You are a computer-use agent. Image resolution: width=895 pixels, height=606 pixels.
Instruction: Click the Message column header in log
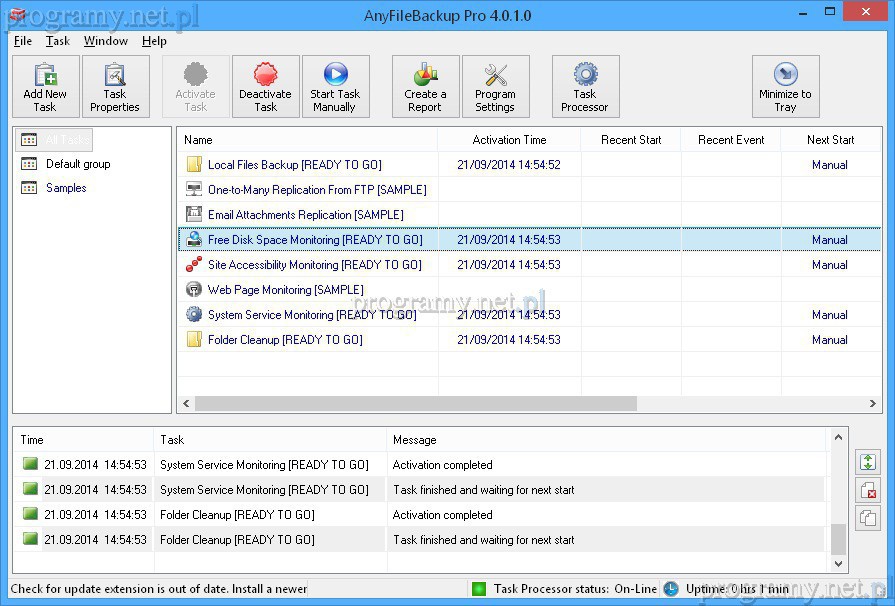point(415,440)
